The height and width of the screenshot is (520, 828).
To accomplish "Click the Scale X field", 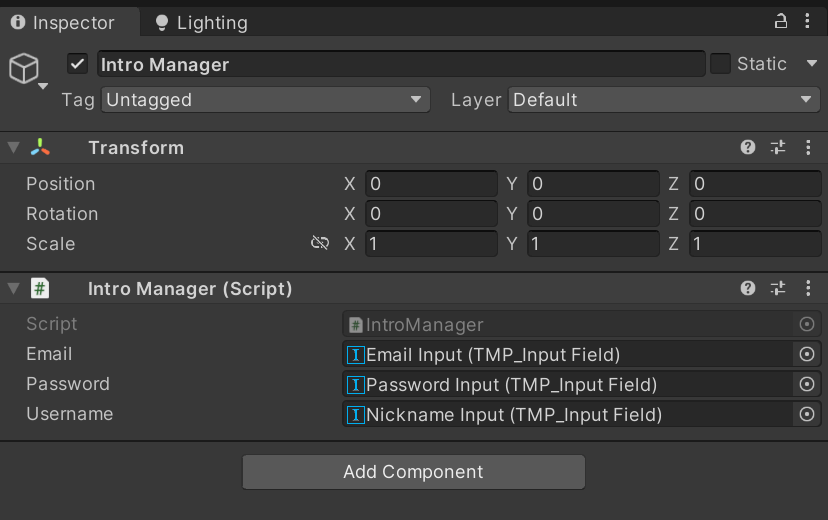I will tap(431, 243).
